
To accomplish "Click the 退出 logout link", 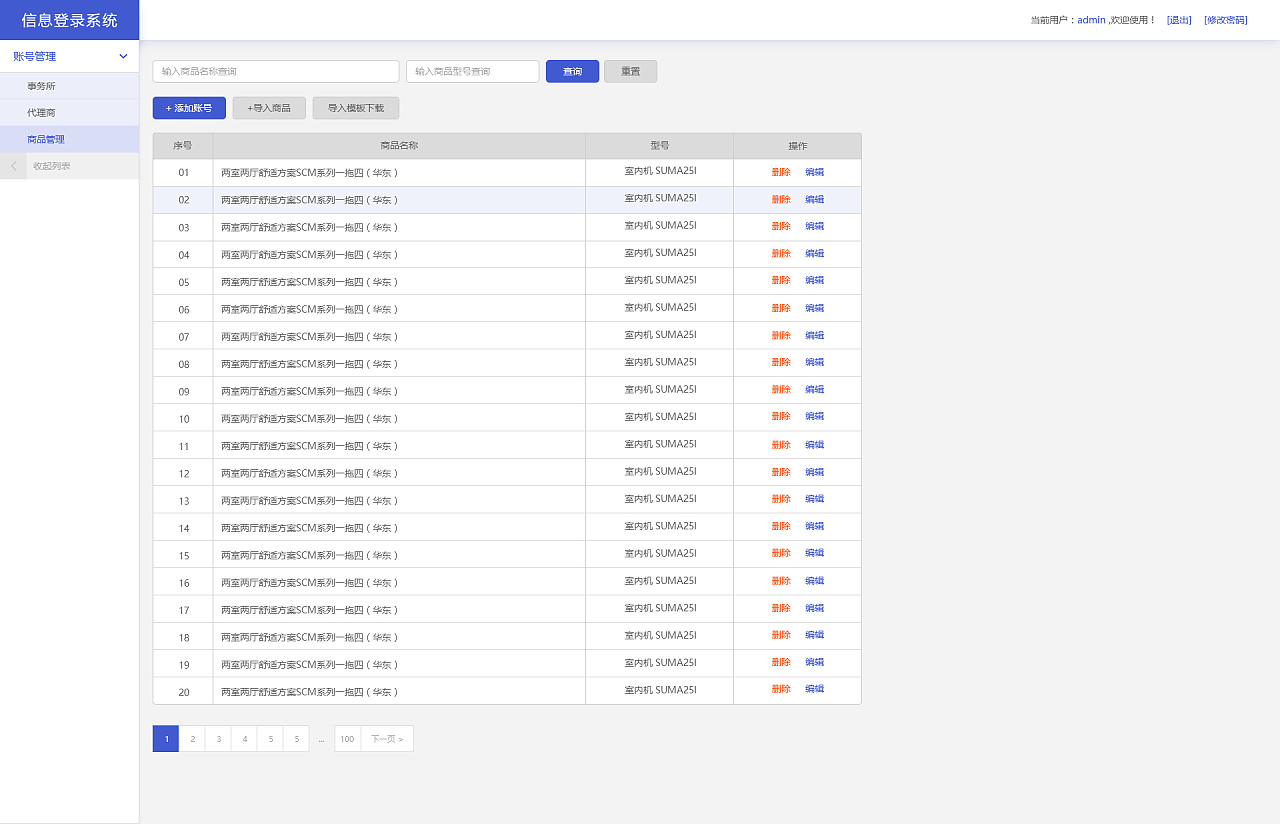I will 1179,20.
